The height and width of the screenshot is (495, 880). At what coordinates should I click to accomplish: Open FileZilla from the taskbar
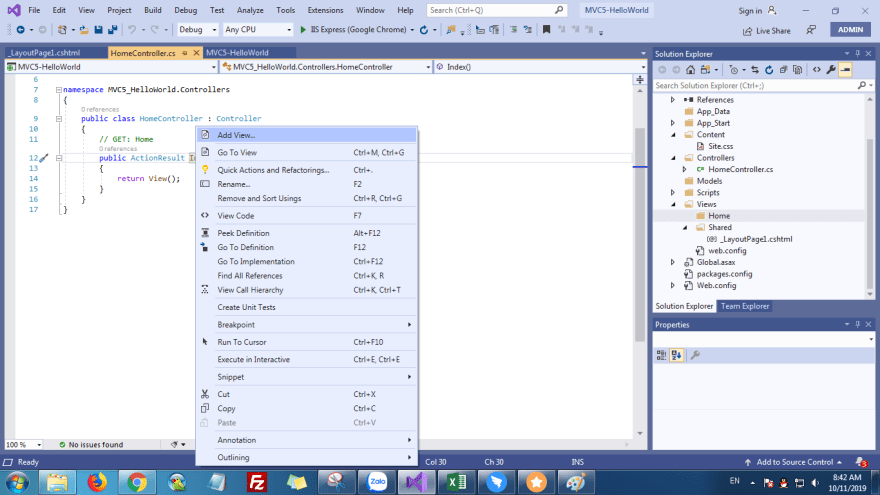click(257, 482)
